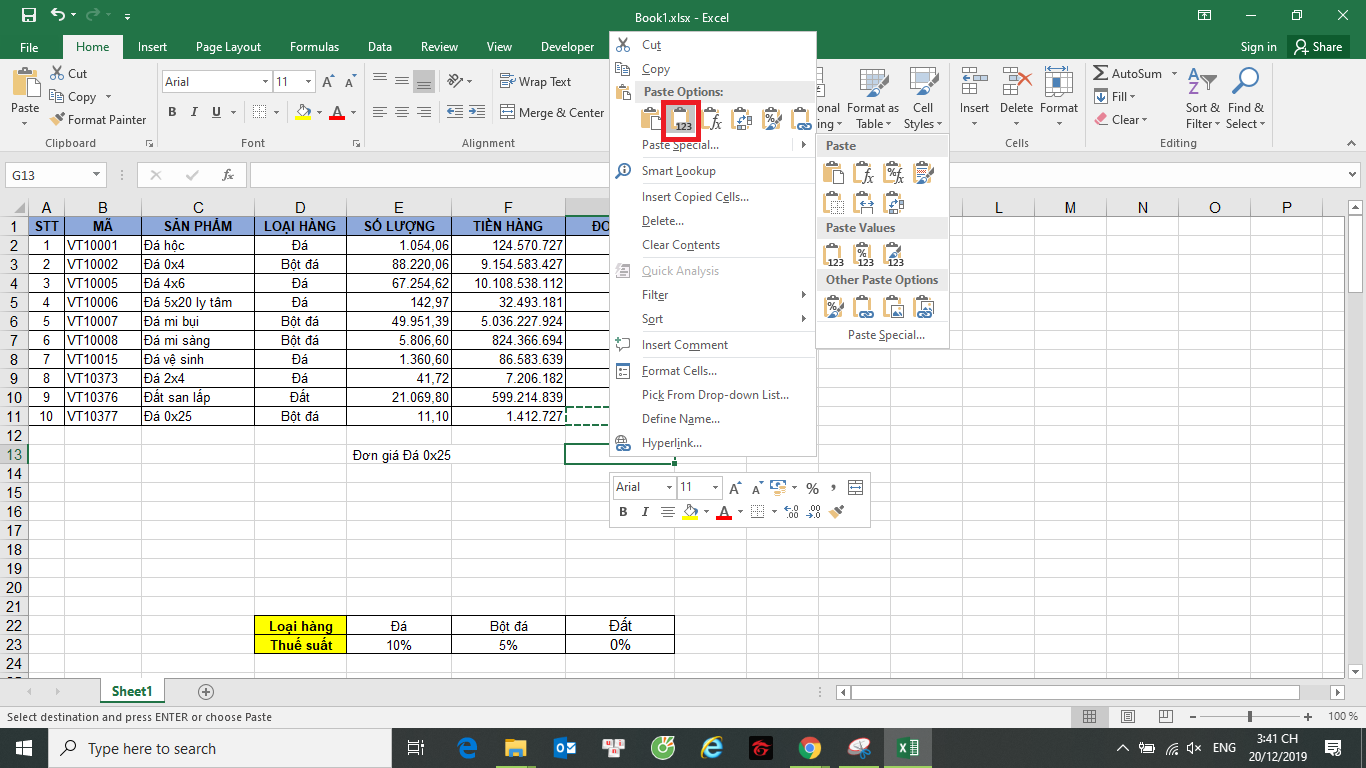Click the Share button

(1317, 47)
